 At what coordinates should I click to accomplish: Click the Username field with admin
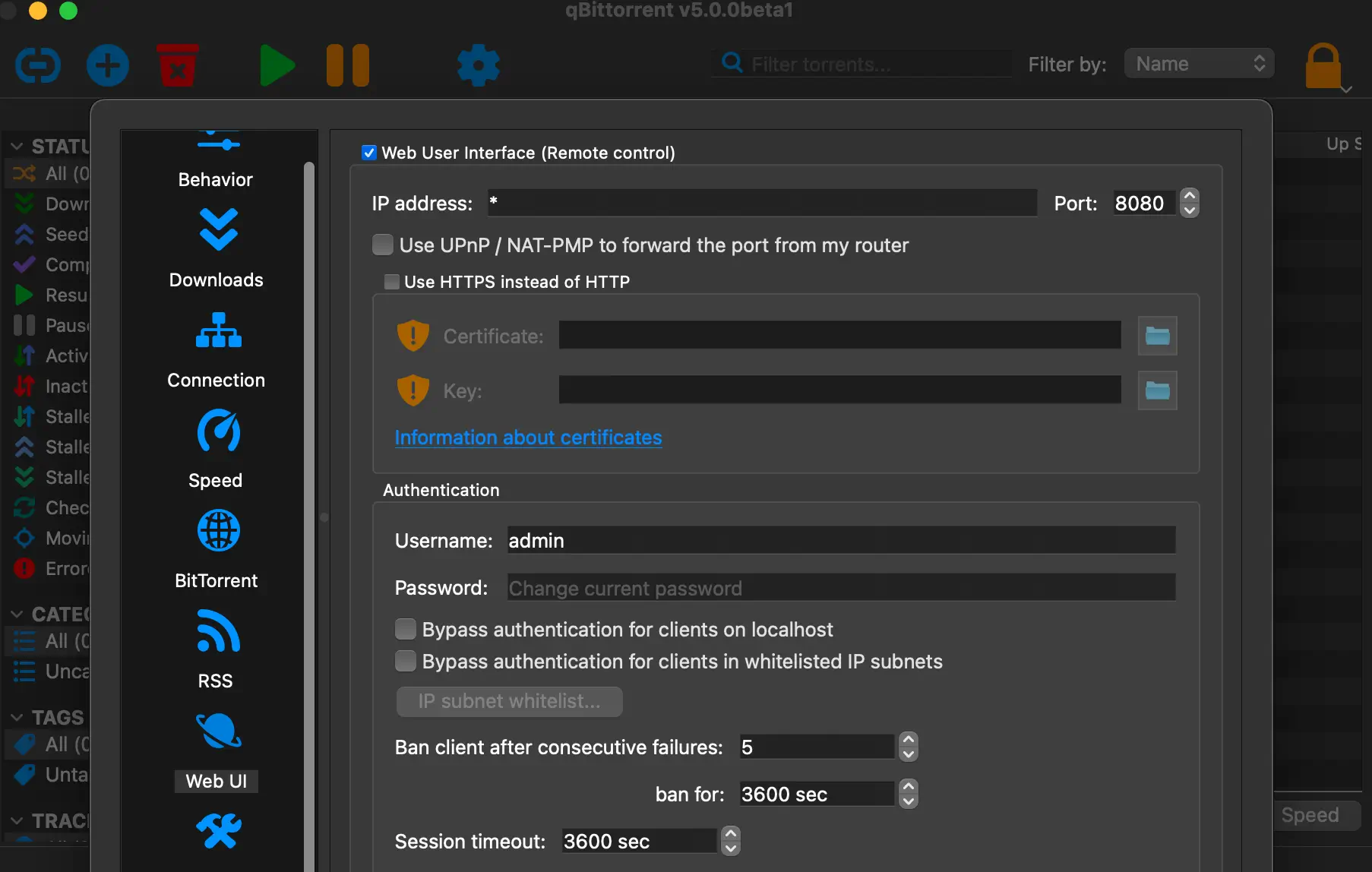841,540
